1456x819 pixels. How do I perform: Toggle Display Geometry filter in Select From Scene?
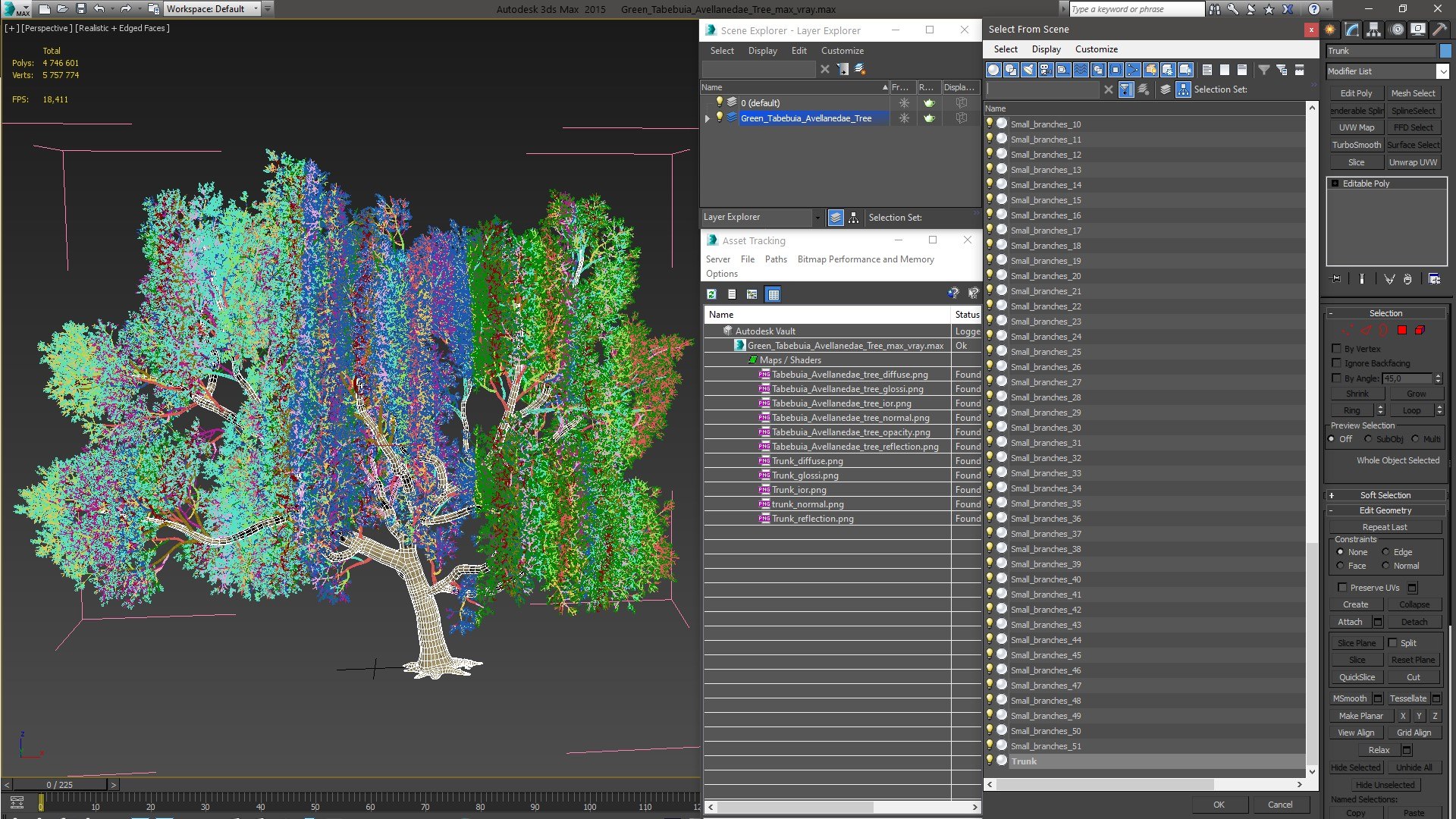point(993,70)
